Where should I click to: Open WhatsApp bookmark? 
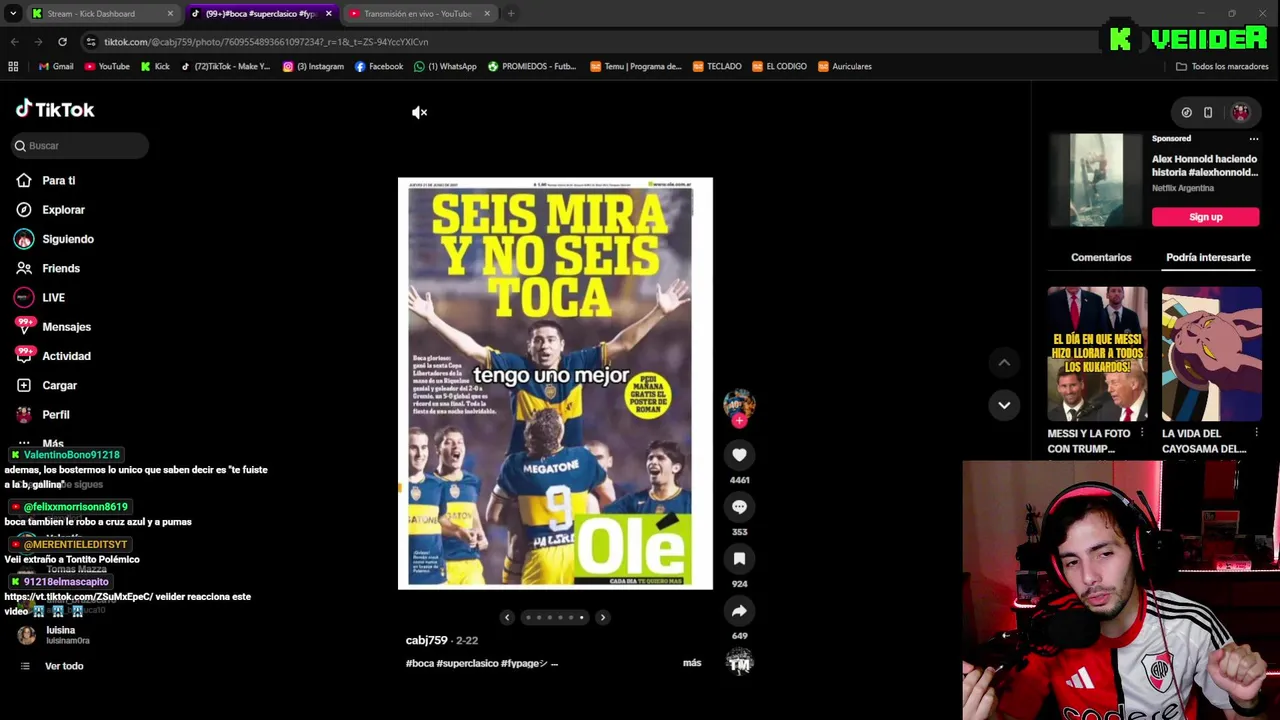[445, 67]
